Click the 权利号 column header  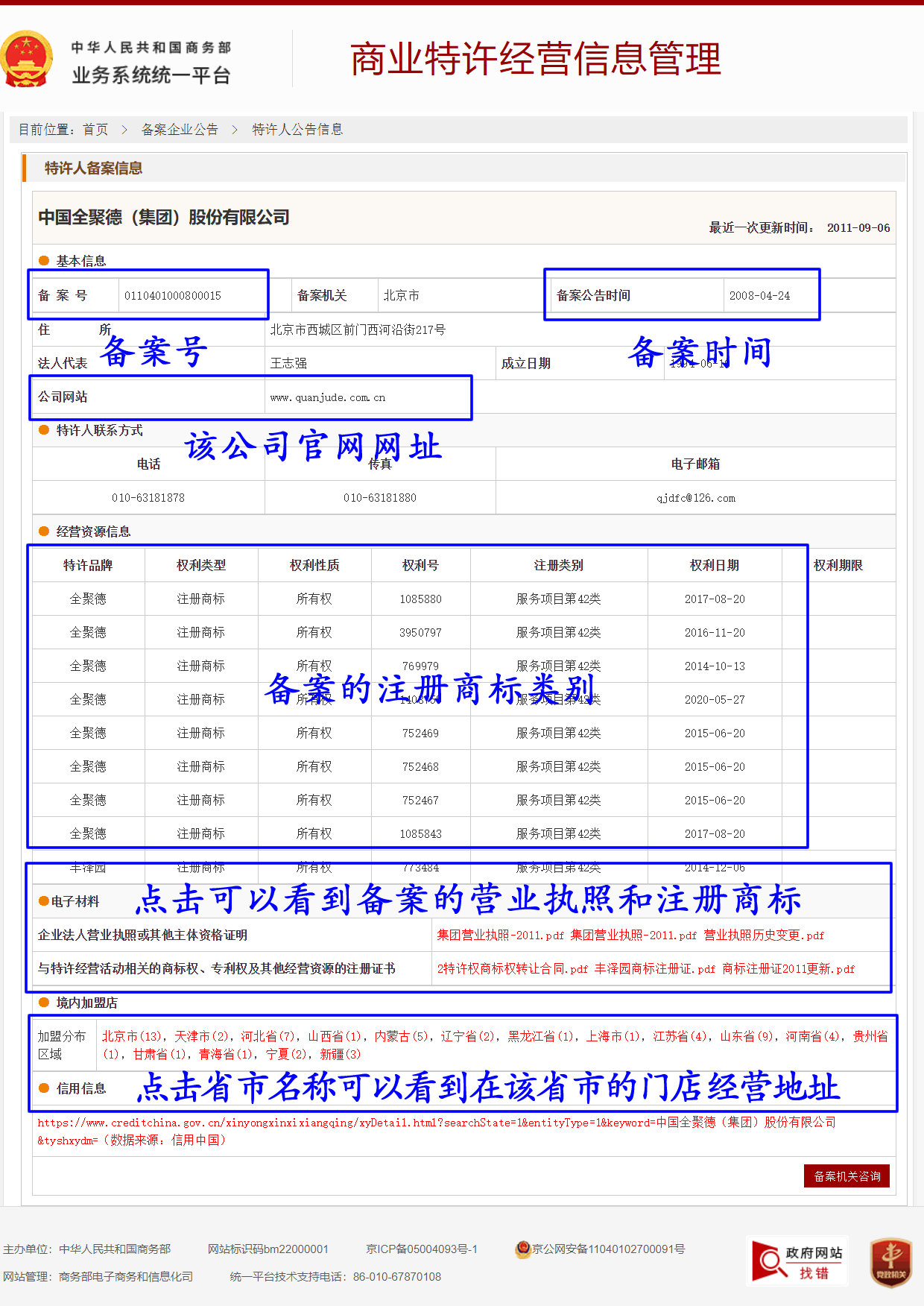pos(421,565)
